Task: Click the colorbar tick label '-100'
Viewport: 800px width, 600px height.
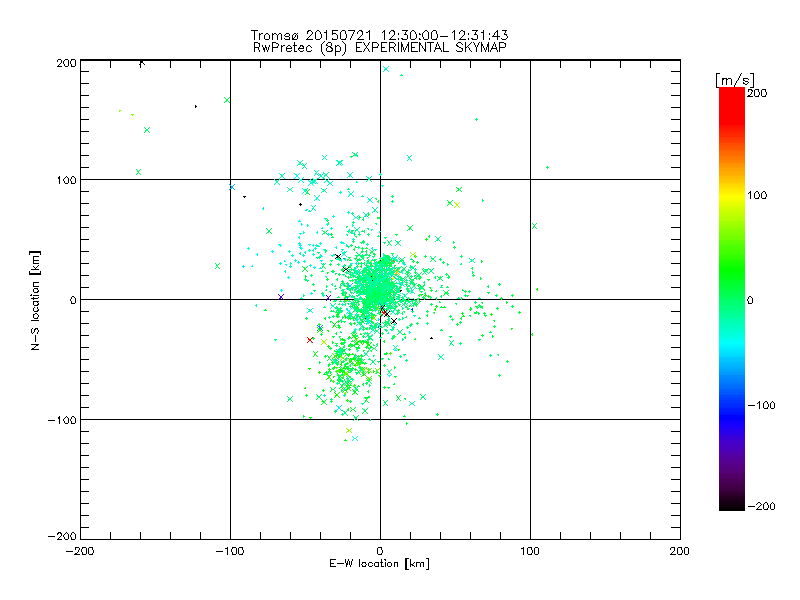Action: [x=761, y=406]
